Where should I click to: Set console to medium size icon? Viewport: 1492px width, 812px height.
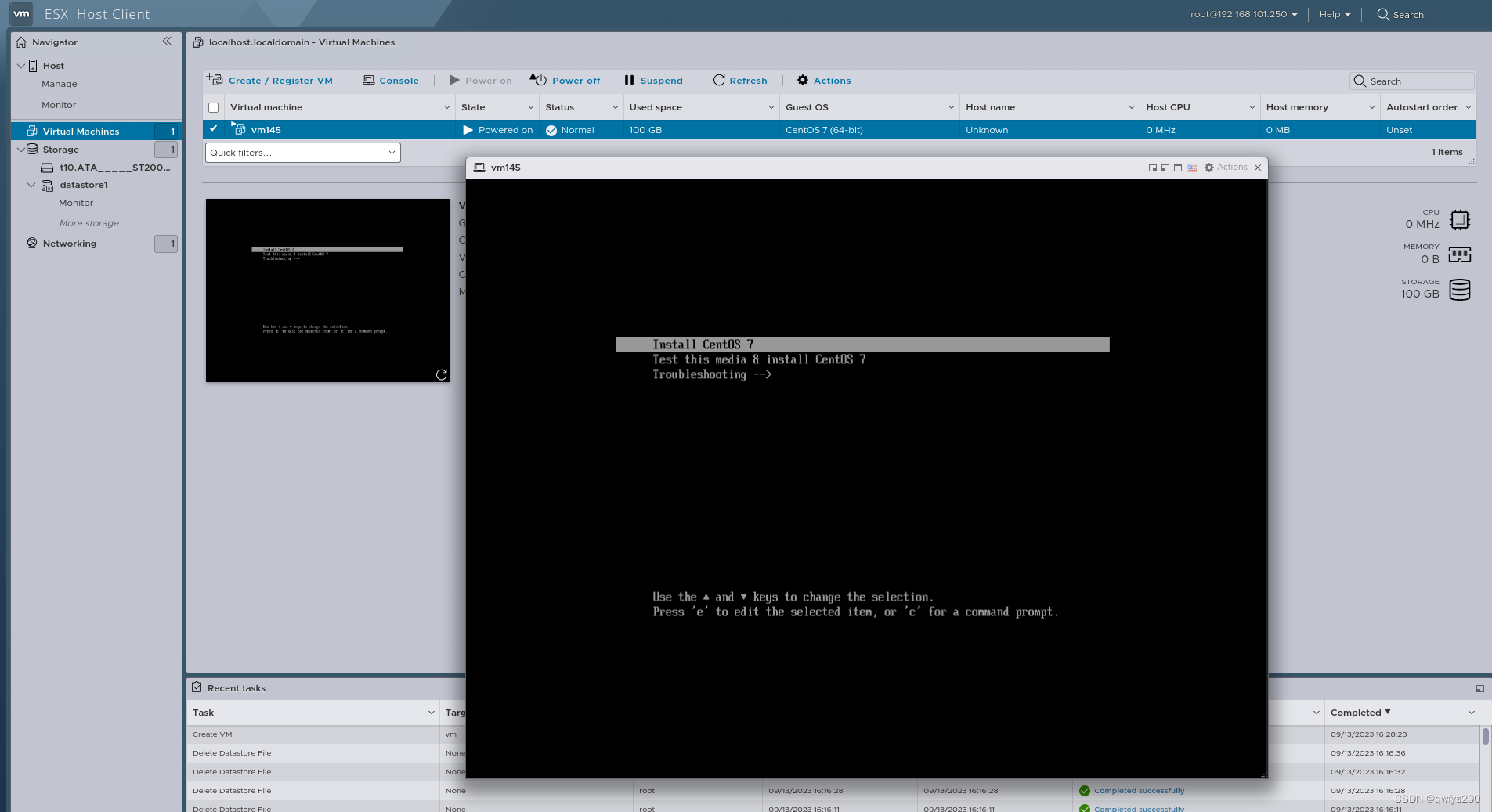coord(1165,168)
